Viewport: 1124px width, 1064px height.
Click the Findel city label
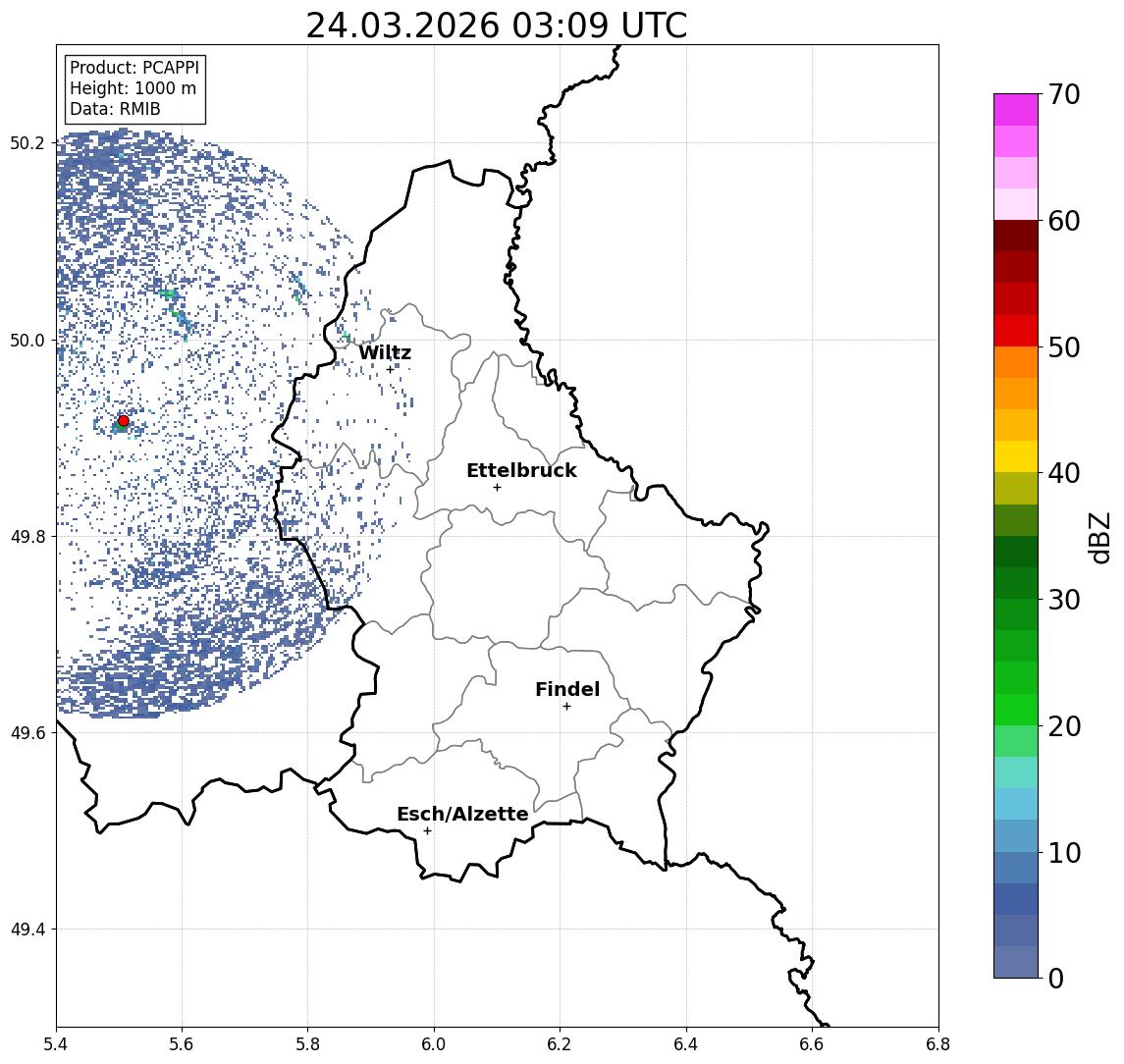pos(567,689)
